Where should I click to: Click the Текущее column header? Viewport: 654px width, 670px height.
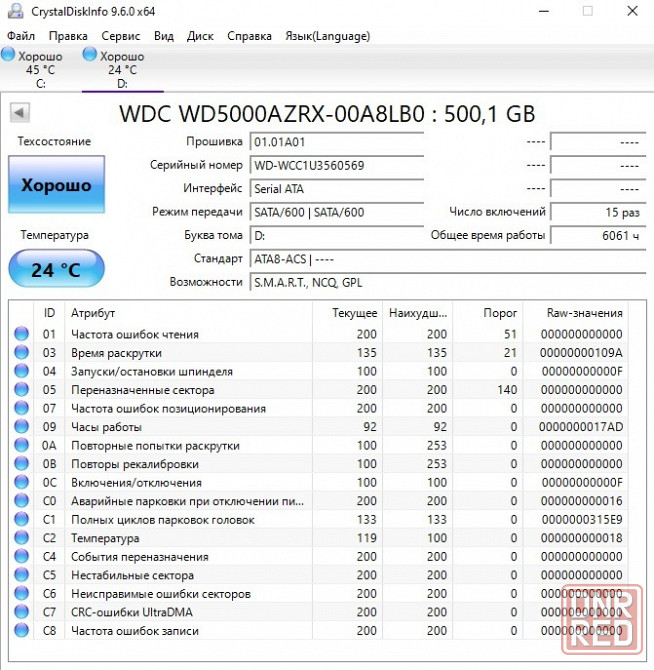point(347,313)
